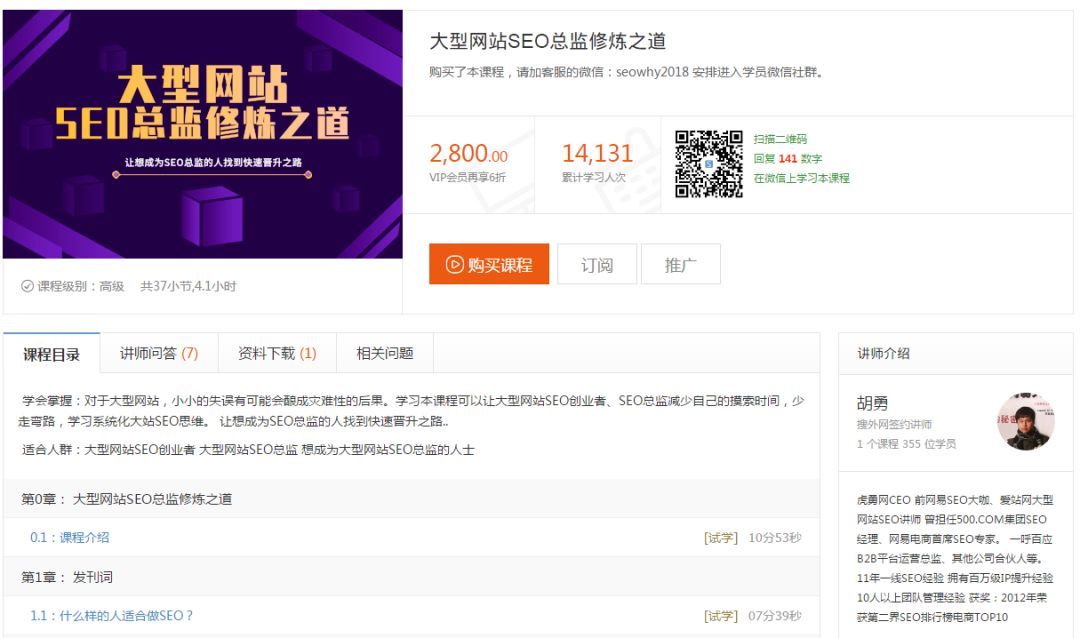1080x638 pixels.
Task: Switch to the 讲师问答 (7) tab
Action: (159, 353)
